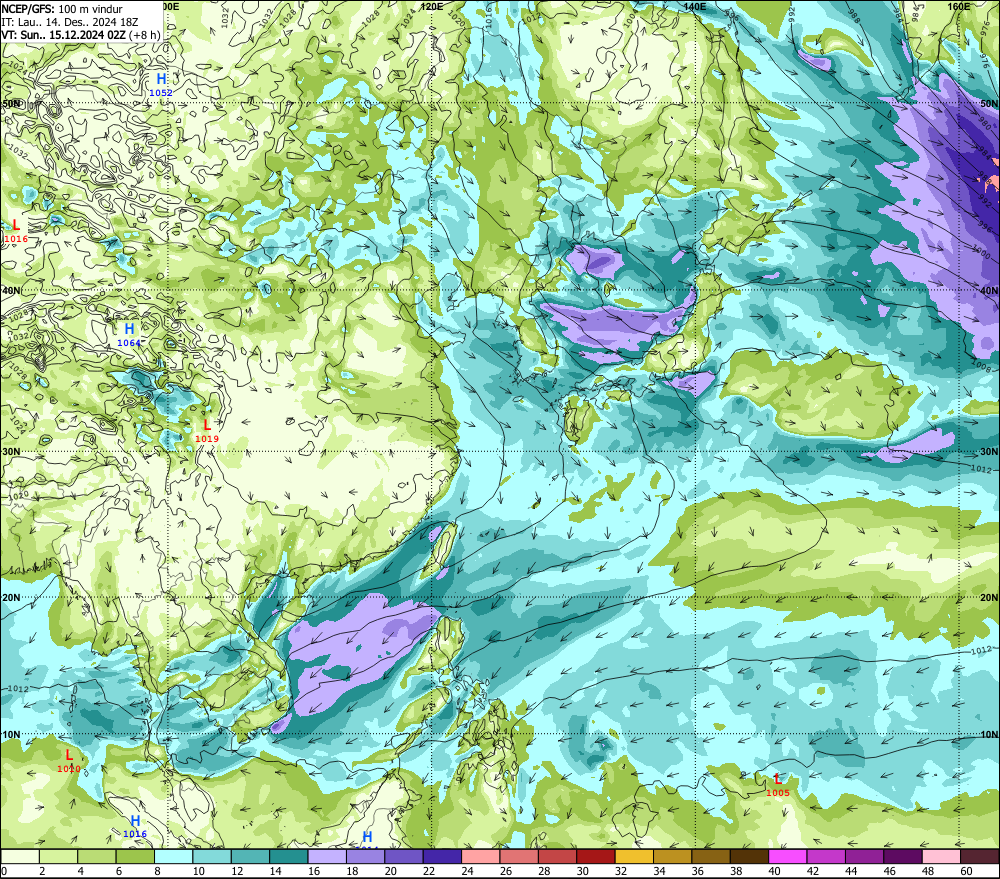Viewport: 1000px width, 879px height.
Task: Pick the dark maroon legend swatch starting at 60
Action: (x=980, y=856)
